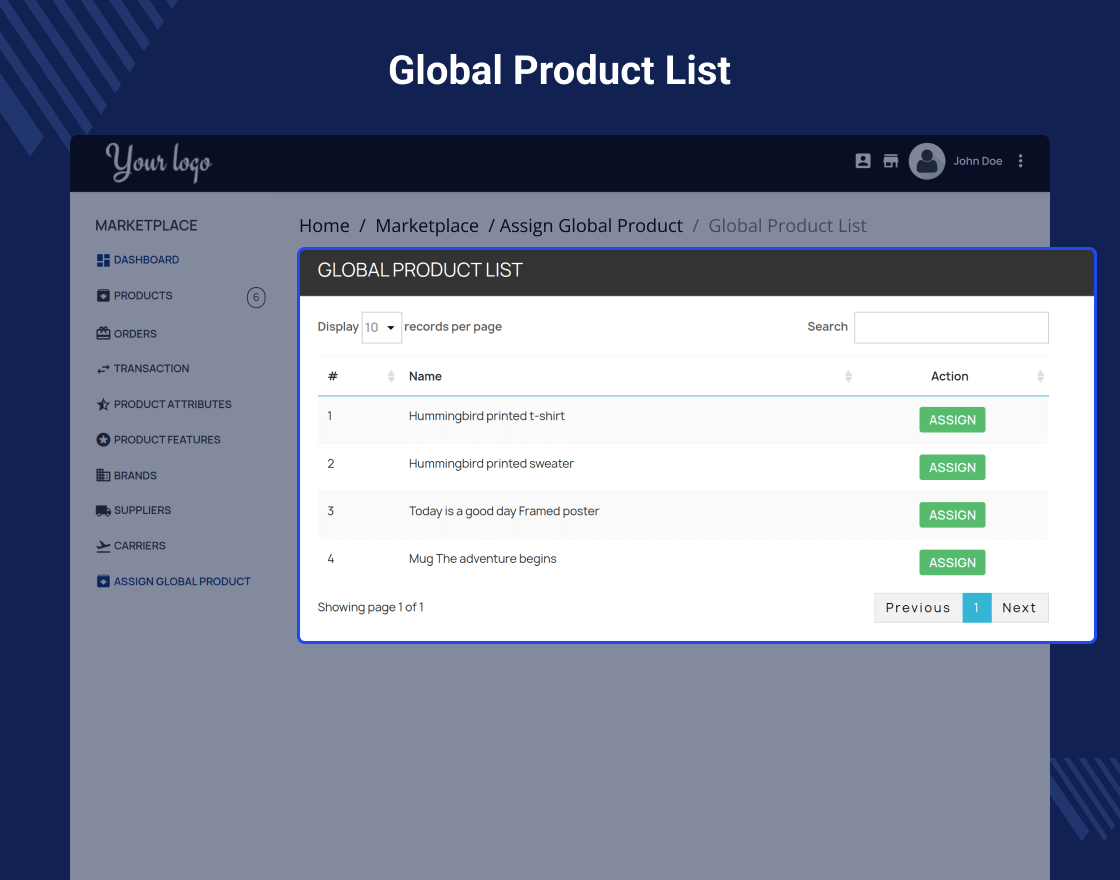
Task: Sort by the Action column arrows
Action: (1040, 376)
